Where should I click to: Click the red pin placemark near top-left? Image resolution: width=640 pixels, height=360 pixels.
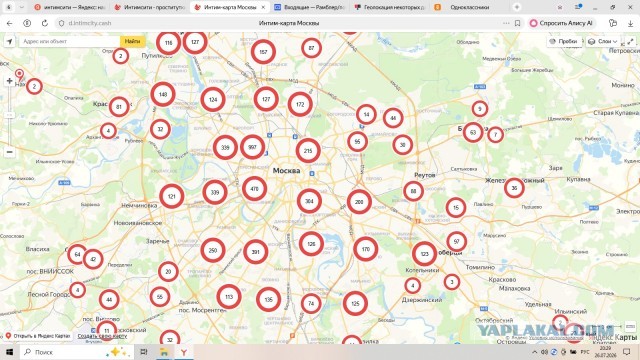(x=19, y=75)
